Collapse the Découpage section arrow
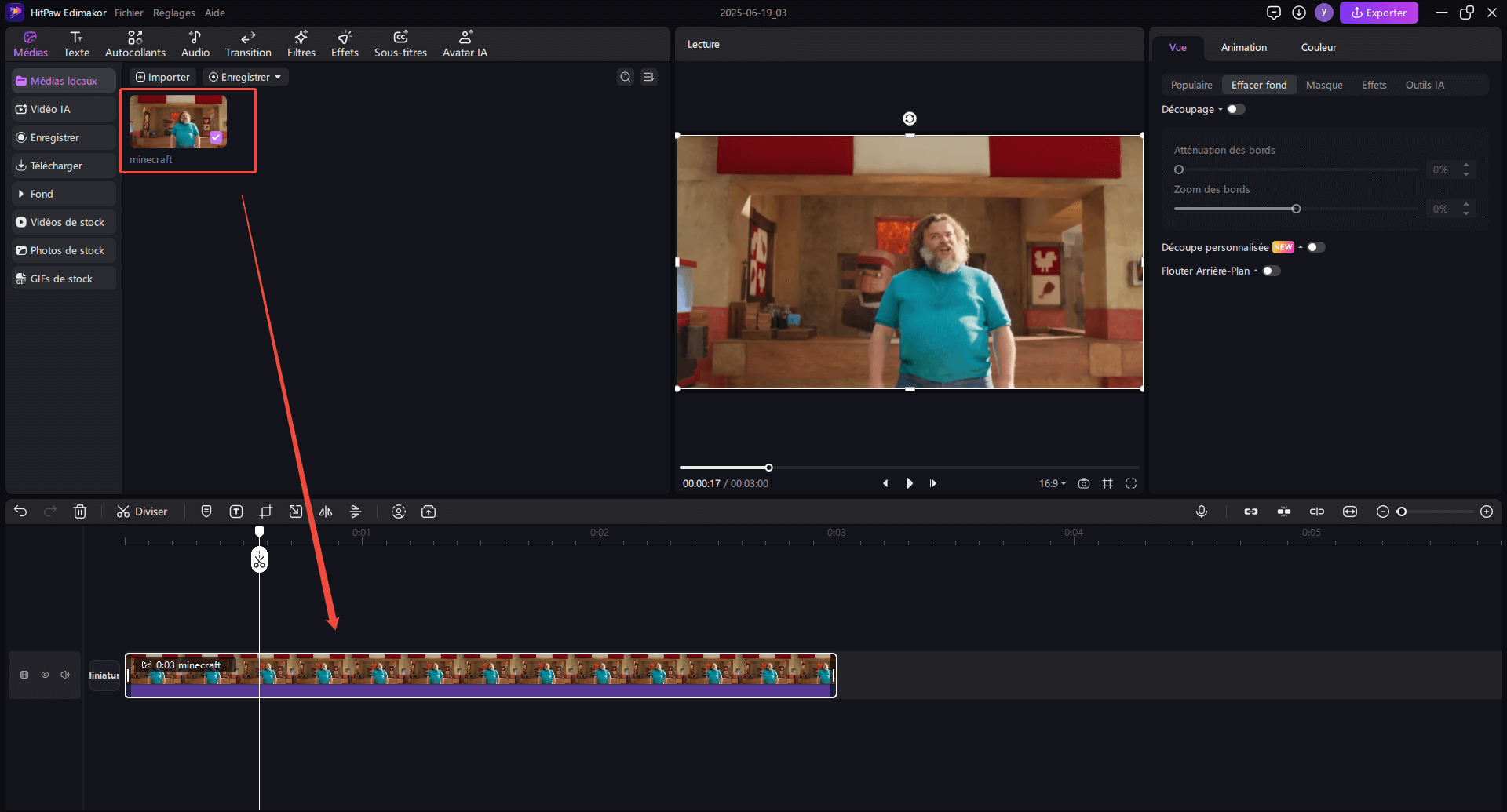This screenshot has height=812, width=1507. click(1221, 110)
